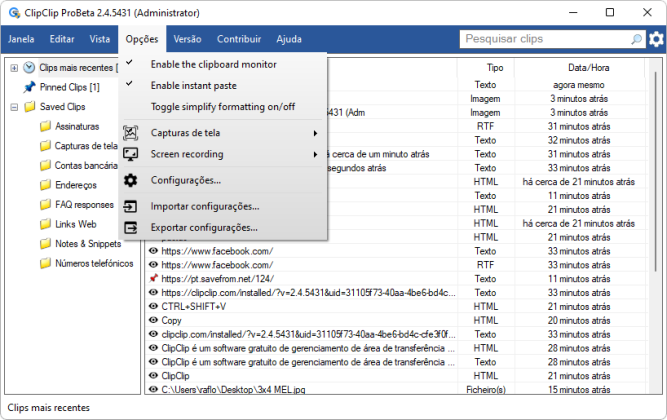Screen dimensions: 667x420
Task: Click the Capturas de tela folder icon in tree
Action: coord(45,146)
